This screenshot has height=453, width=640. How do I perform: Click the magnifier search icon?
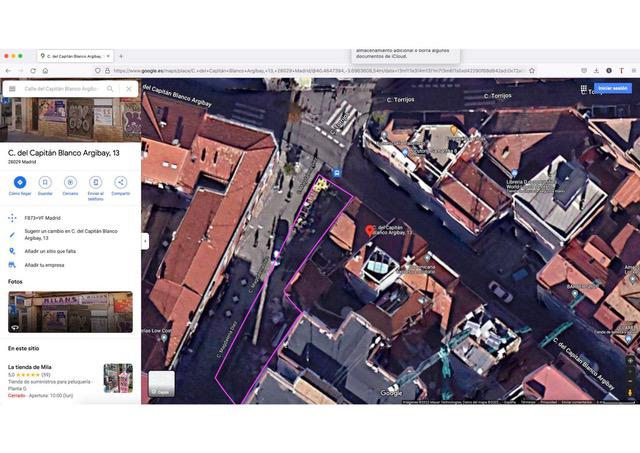click(x=110, y=89)
